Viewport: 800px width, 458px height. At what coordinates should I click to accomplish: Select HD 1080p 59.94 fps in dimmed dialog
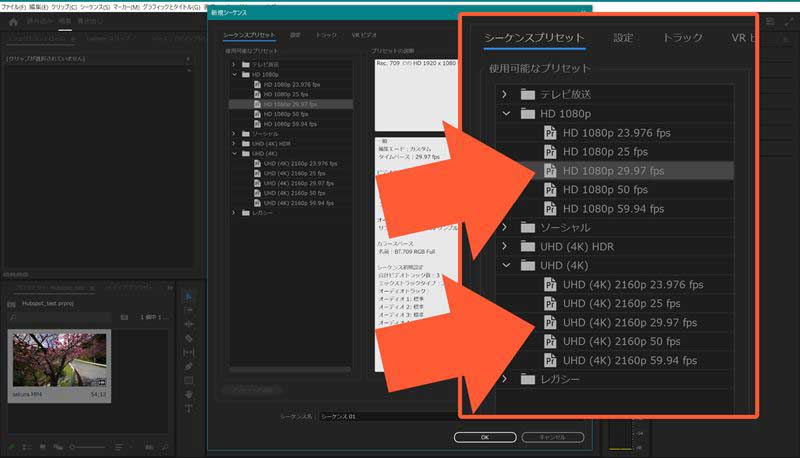(290, 124)
